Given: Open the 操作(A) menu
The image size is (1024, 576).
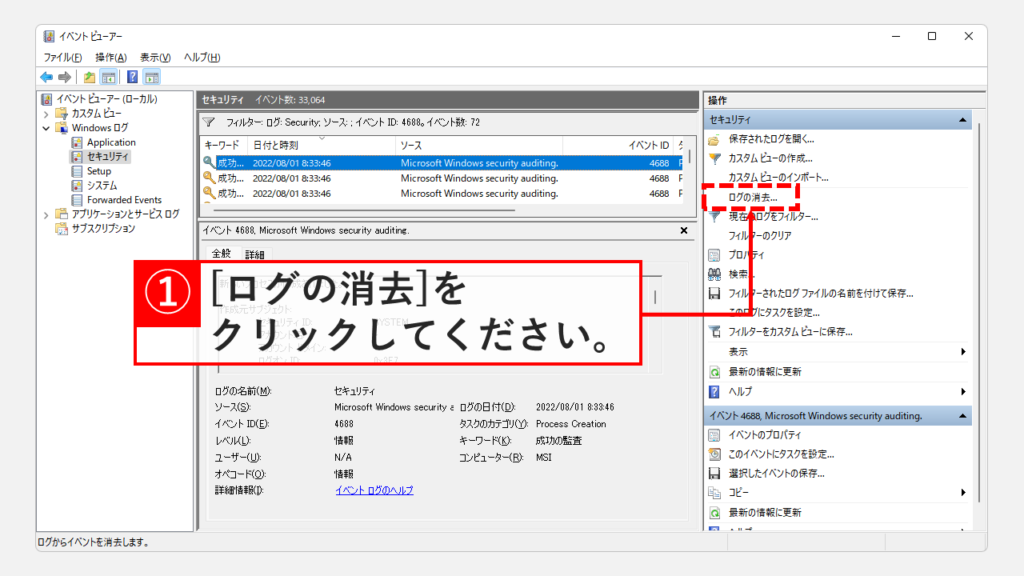Looking at the screenshot, I should pos(111,57).
